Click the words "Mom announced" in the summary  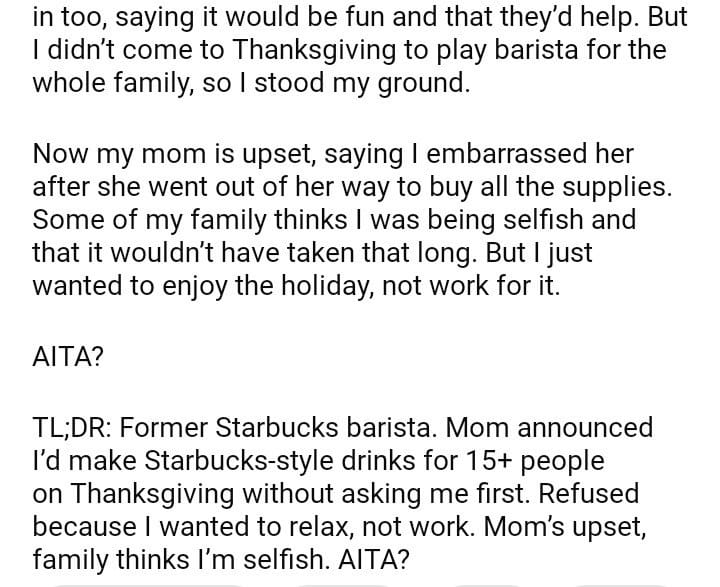pos(548,428)
